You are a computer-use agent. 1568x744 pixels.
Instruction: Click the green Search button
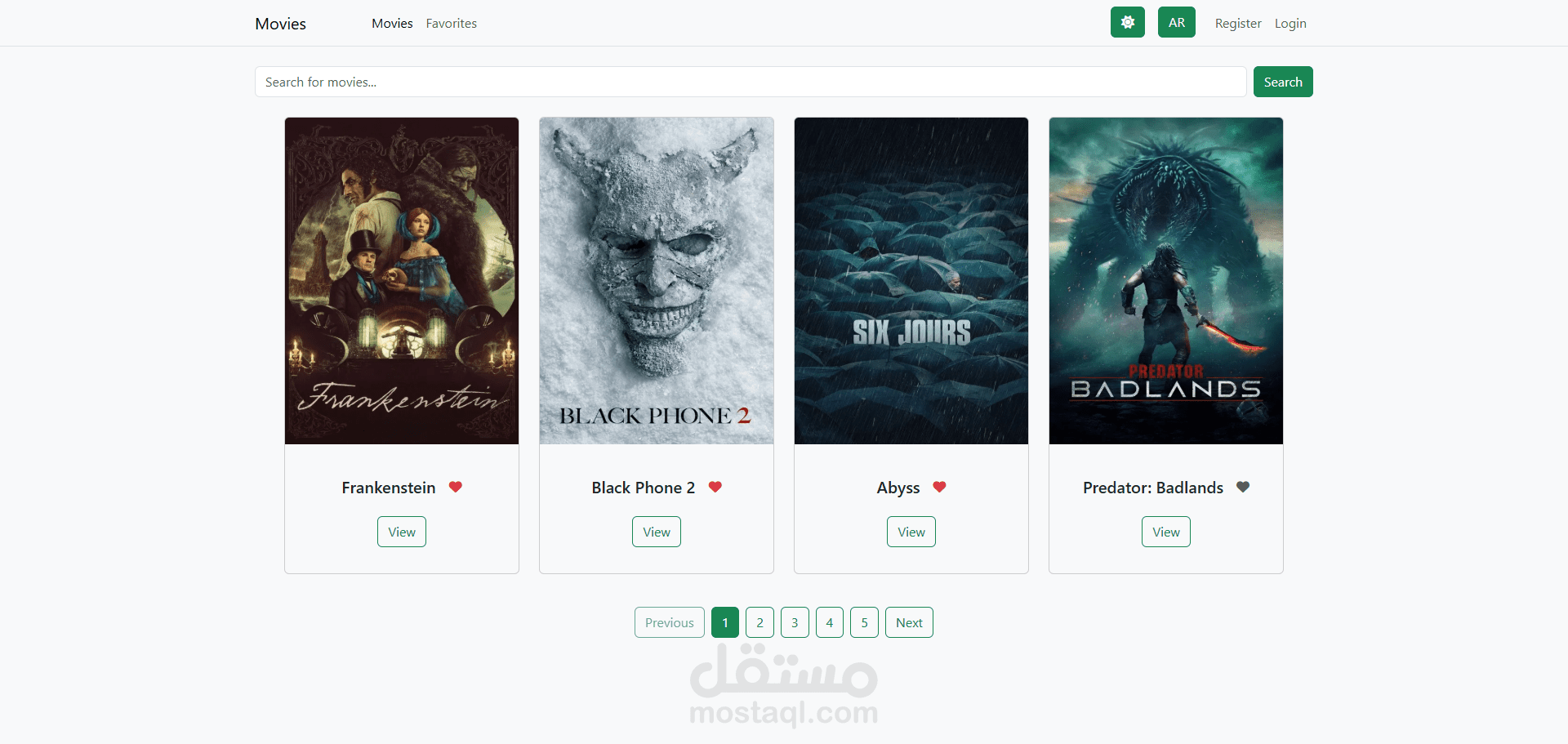(x=1283, y=82)
